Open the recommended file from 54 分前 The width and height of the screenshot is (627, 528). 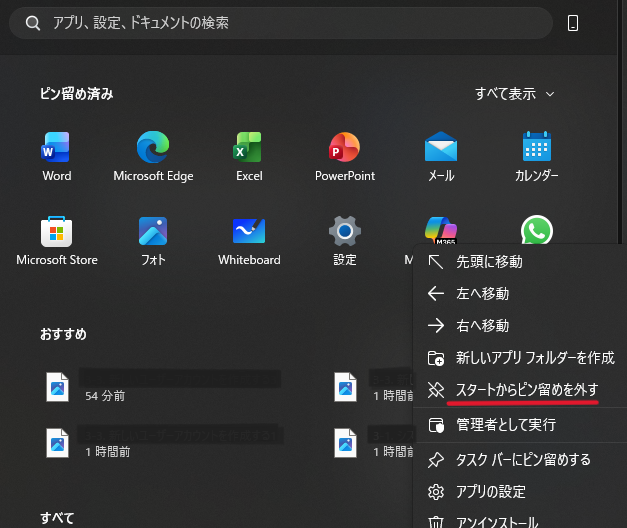coord(163,387)
